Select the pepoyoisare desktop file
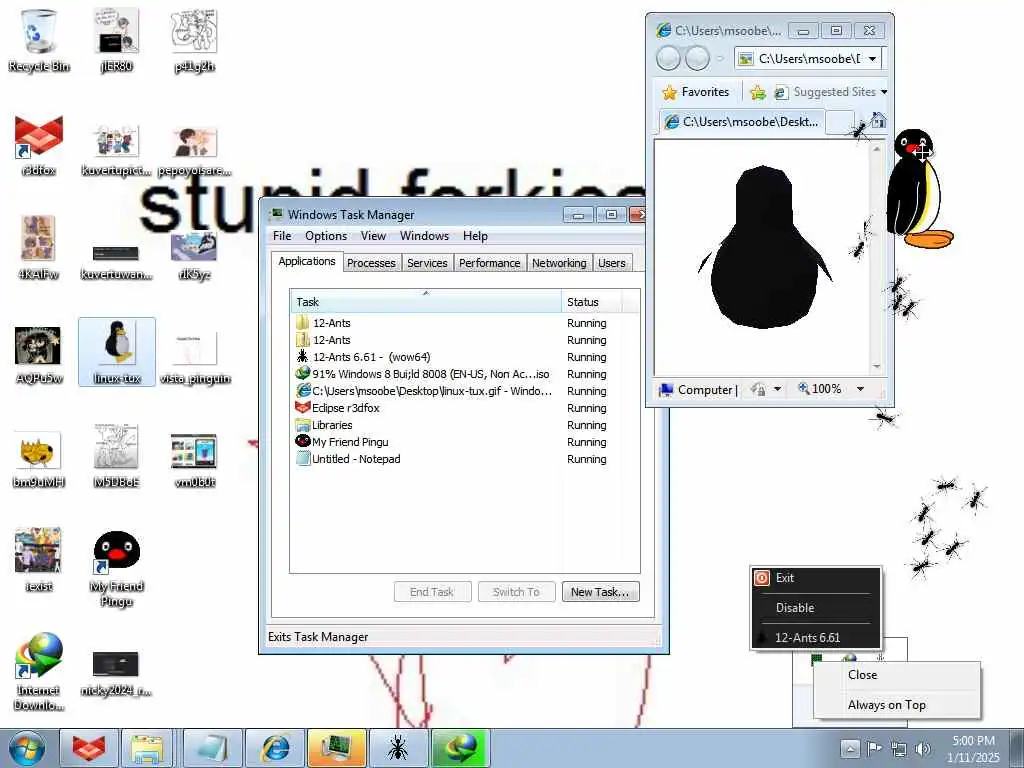The height and width of the screenshot is (768, 1024). point(195,150)
